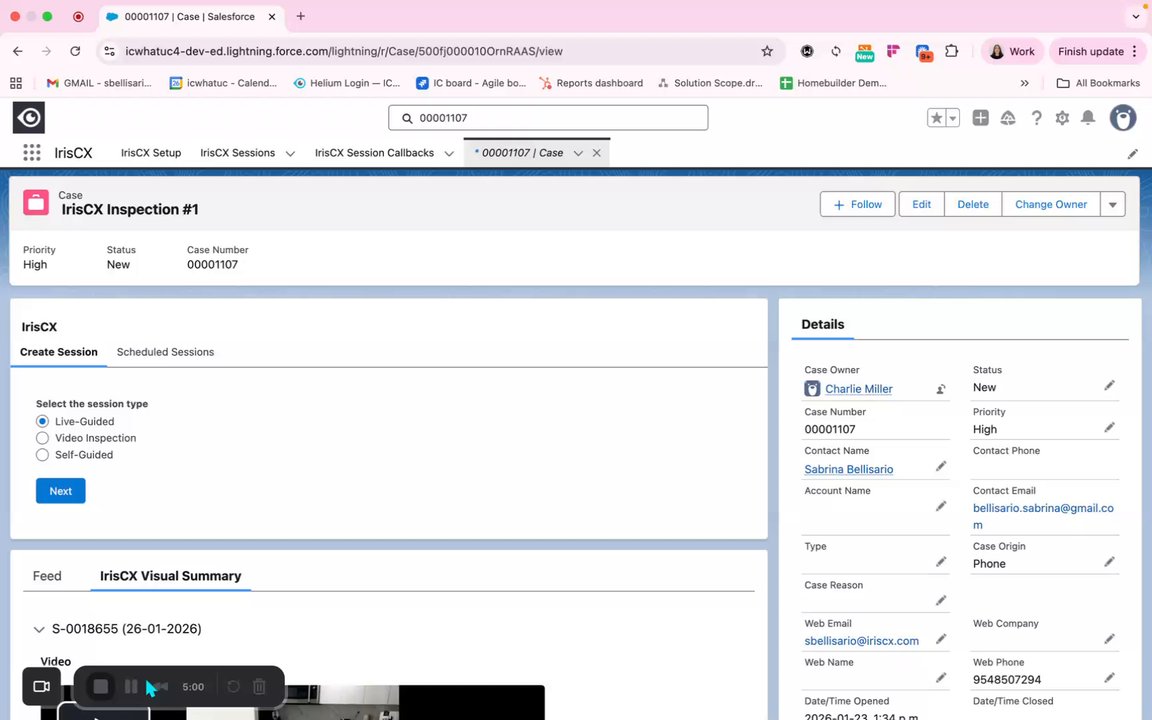The height and width of the screenshot is (720, 1152).
Task: Reload the browser page
Action: (75, 51)
